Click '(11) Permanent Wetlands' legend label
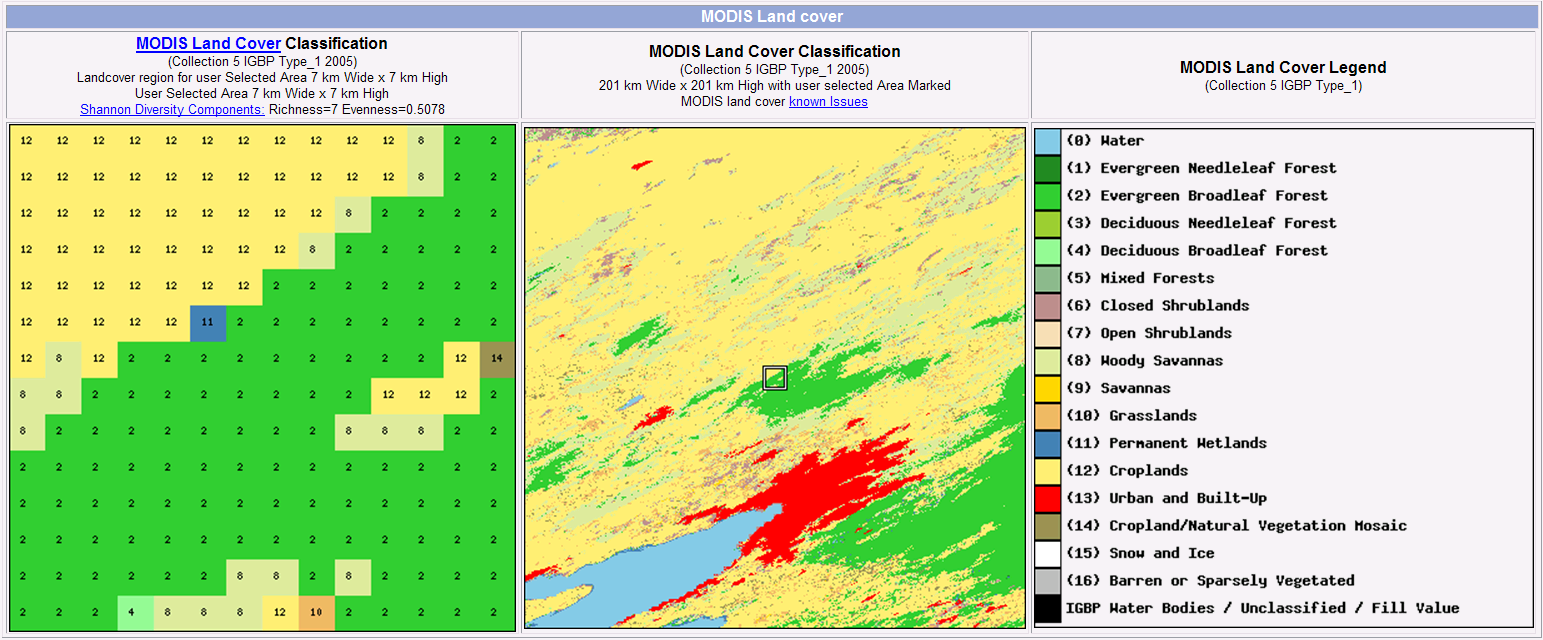The height and width of the screenshot is (640, 1543). pyautogui.click(x=1167, y=443)
